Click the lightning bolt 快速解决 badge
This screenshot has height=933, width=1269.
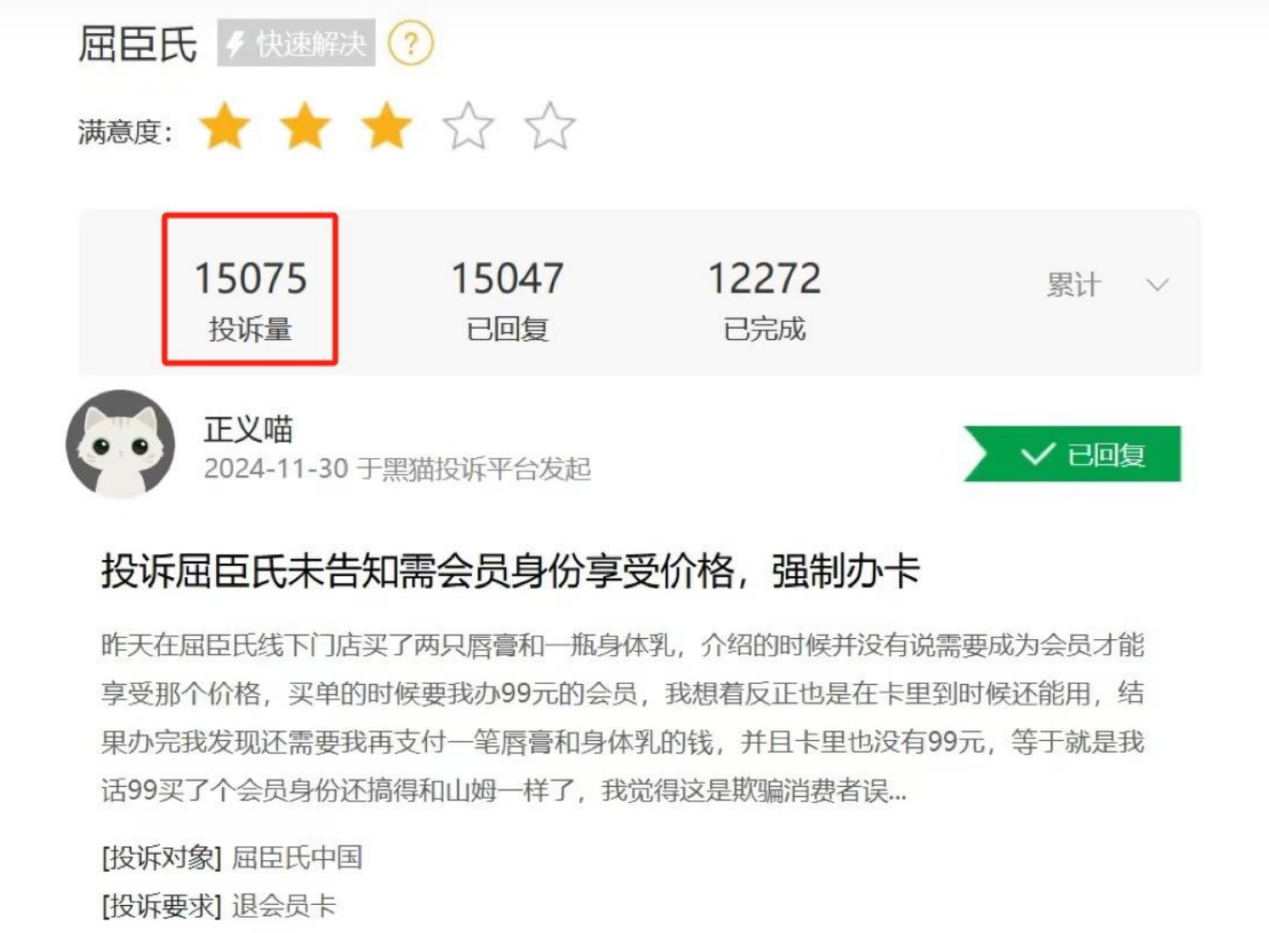[x=296, y=43]
